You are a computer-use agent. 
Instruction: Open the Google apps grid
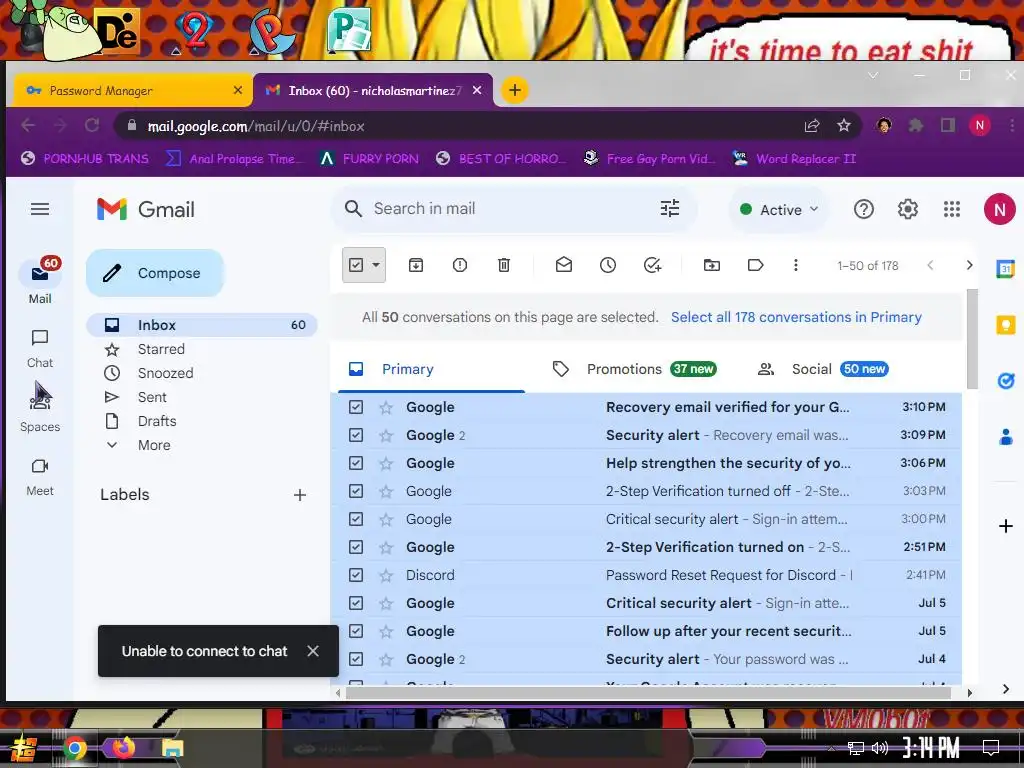tap(952, 209)
